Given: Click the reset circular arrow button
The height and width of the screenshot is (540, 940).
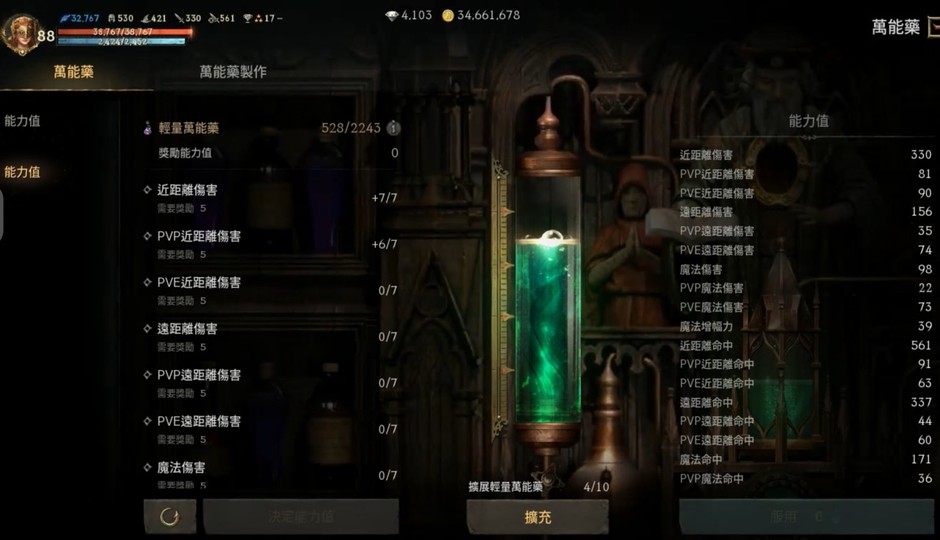Looking at the screenshot, I should (x=170, y=516).
